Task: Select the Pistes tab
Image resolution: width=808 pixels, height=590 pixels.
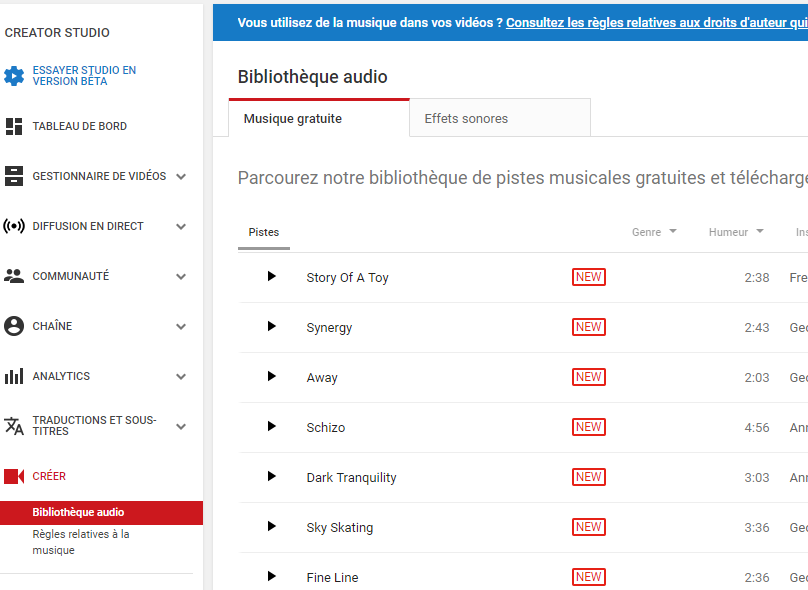Action: pos(264,232)
